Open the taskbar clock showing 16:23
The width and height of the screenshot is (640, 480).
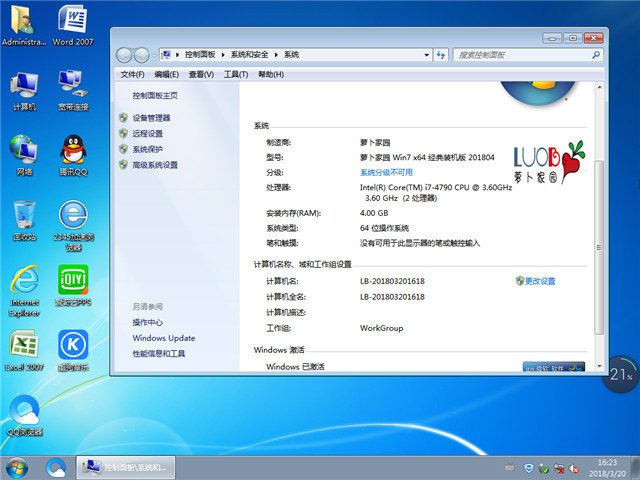(607, 468)
